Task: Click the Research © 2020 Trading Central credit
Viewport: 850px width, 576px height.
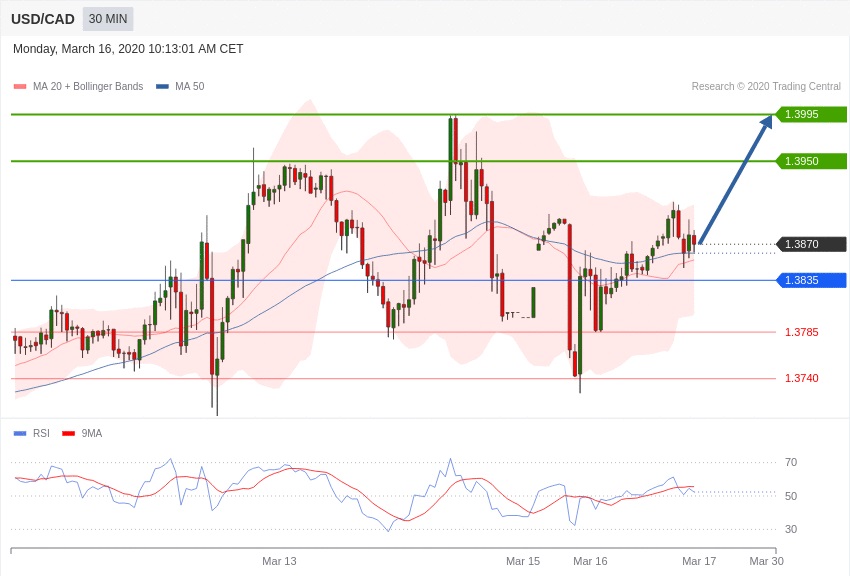Action: coord(766,87)
